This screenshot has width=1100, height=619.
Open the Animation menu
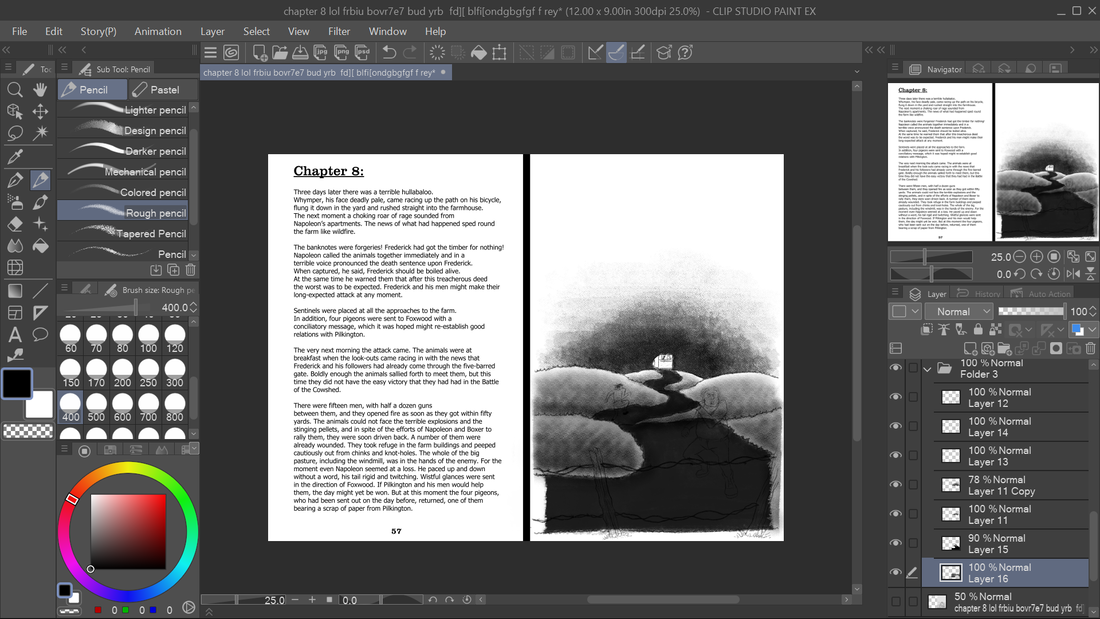click(158, 32)
